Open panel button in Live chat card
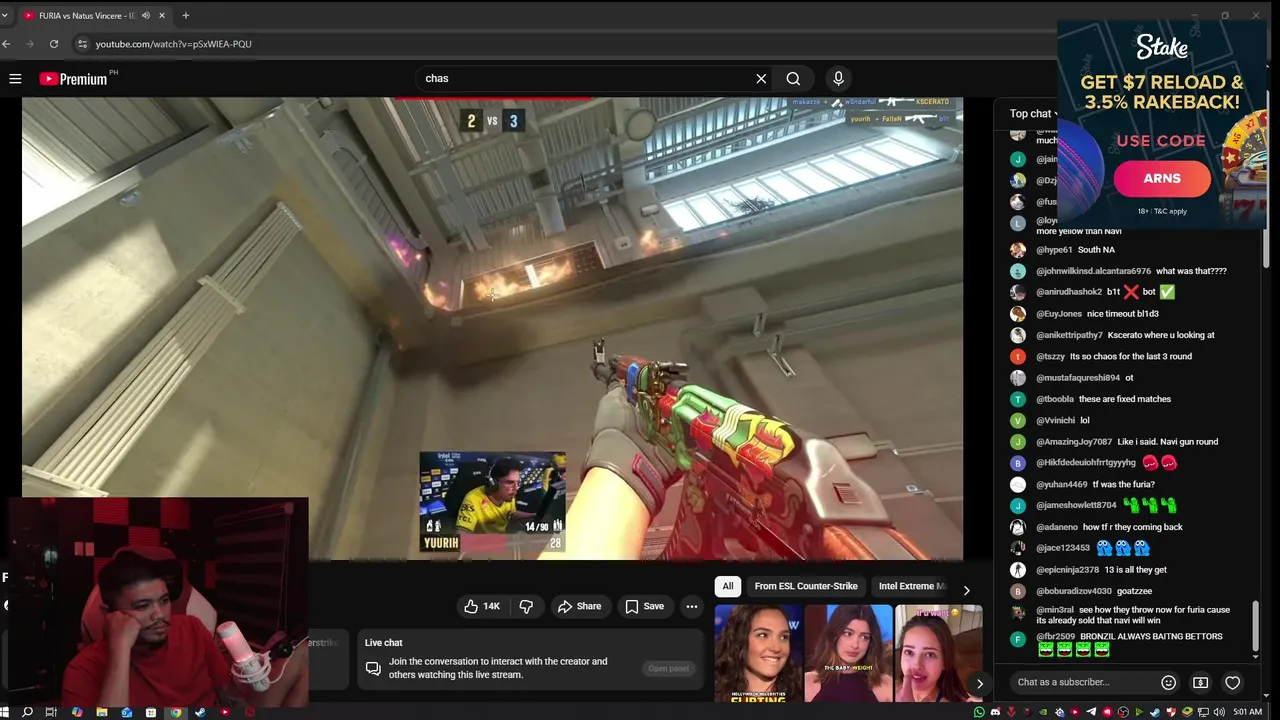 click(668, 668)
